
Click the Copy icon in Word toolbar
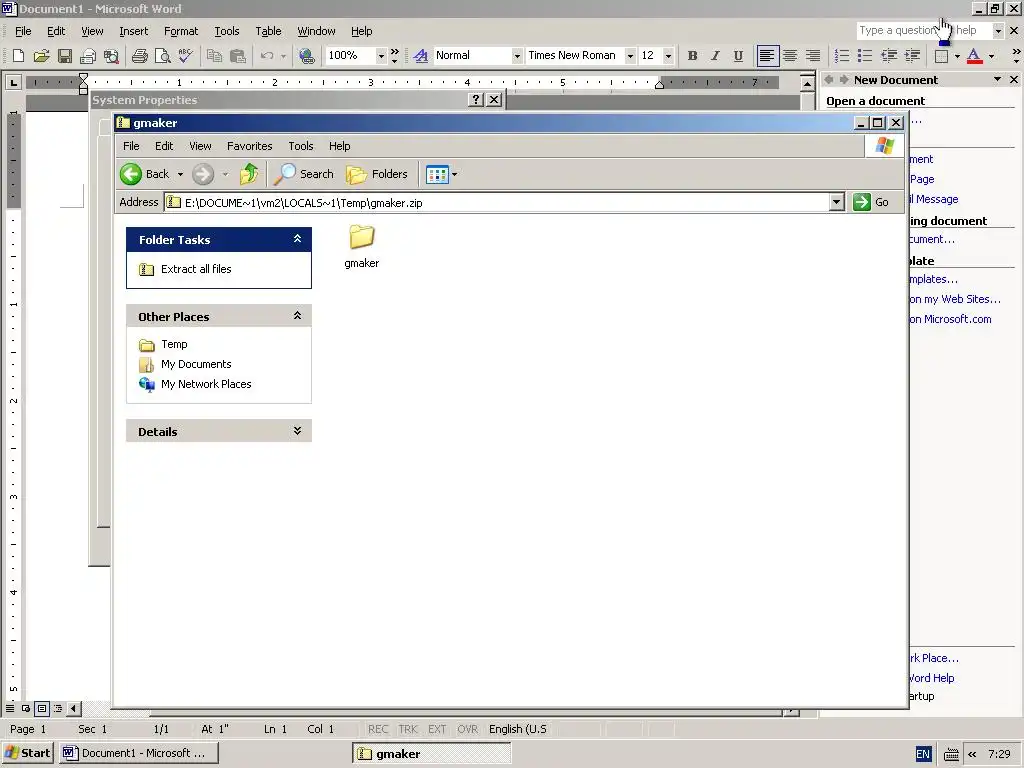pyautogui.click(x=214, y=56)
